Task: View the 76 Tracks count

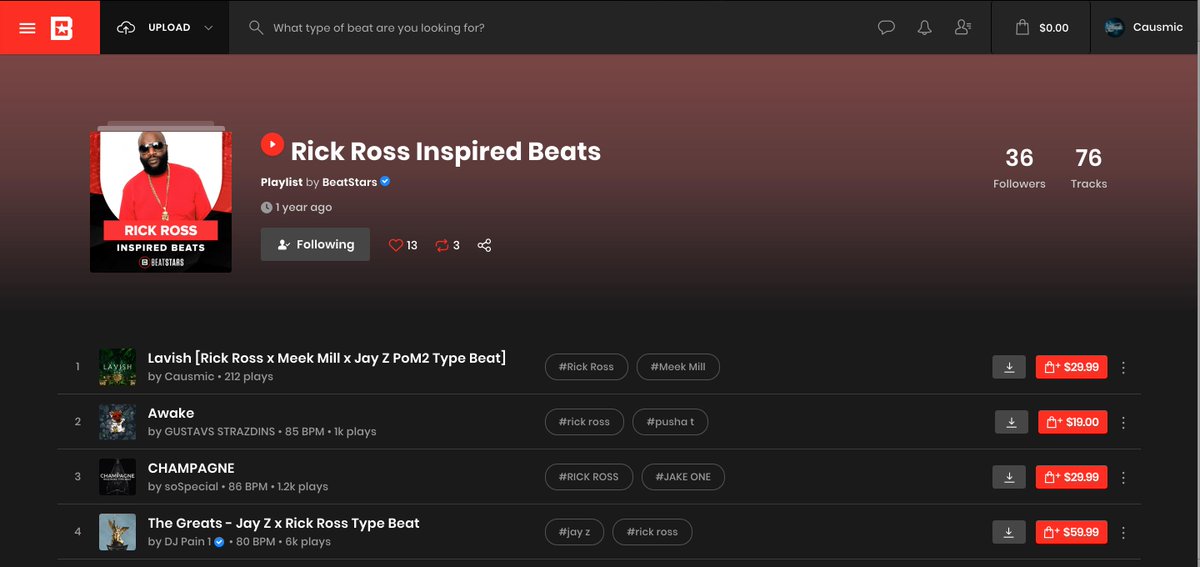Action: [1089, 168]
